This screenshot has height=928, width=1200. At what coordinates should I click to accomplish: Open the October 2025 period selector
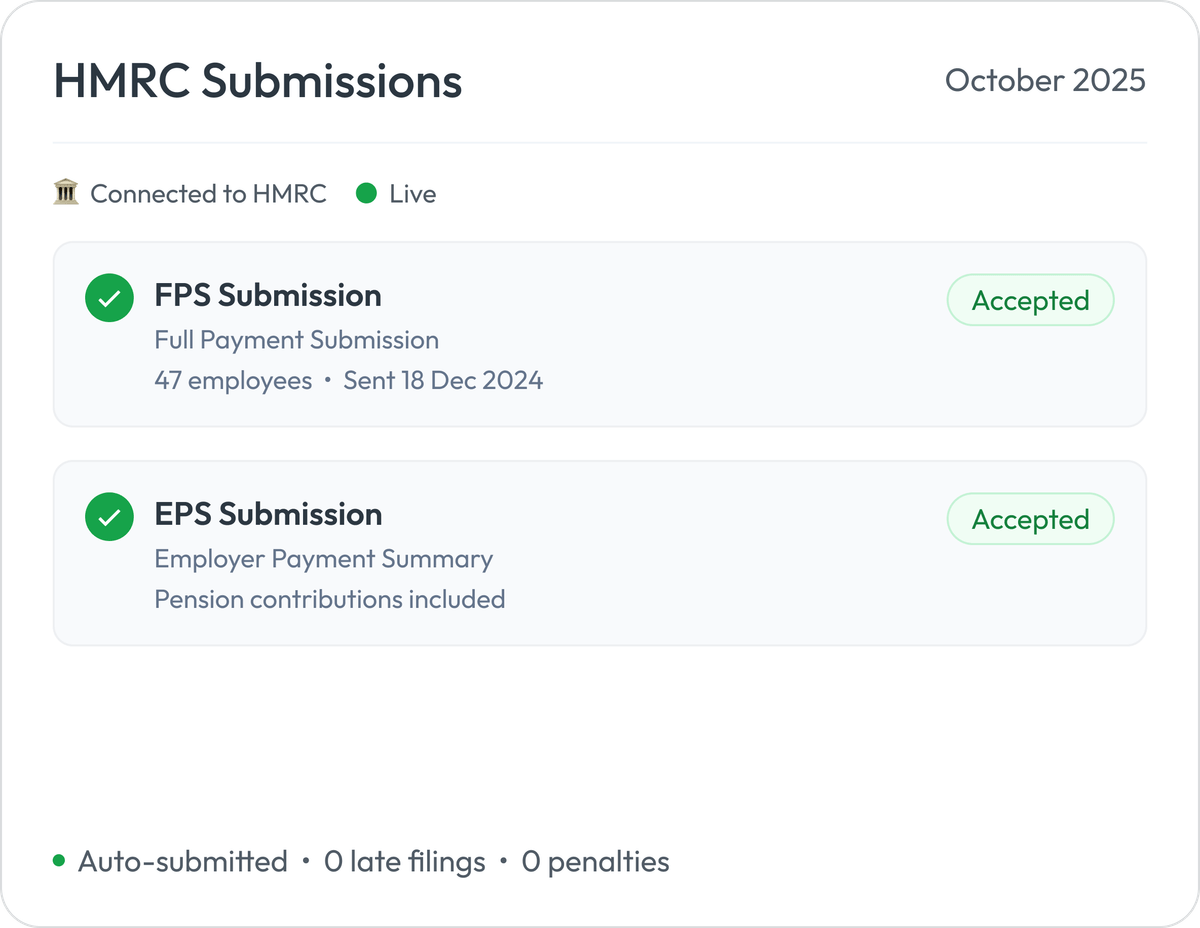click(1046, 81)
